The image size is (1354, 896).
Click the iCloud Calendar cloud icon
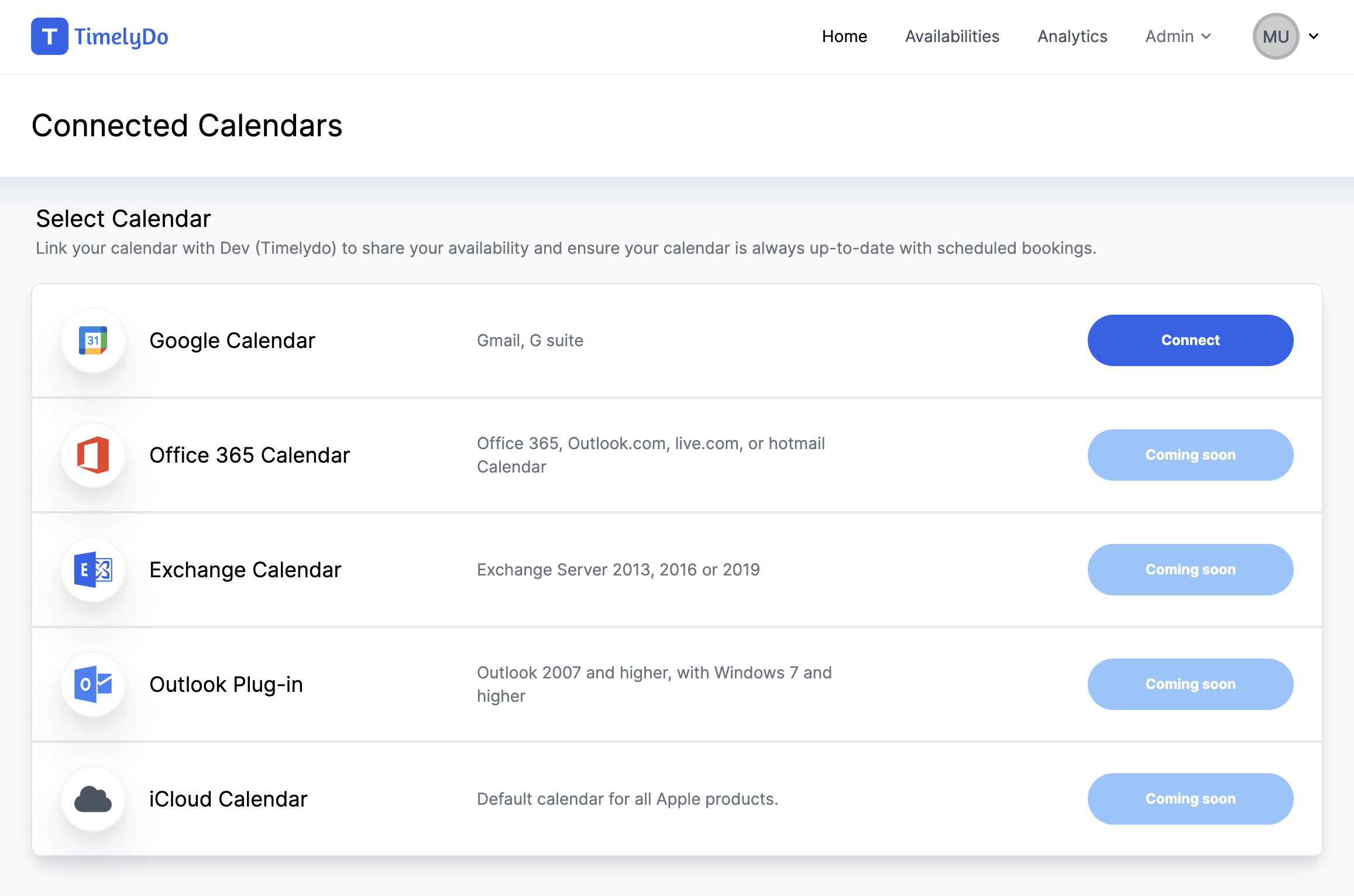click(93, 799)
